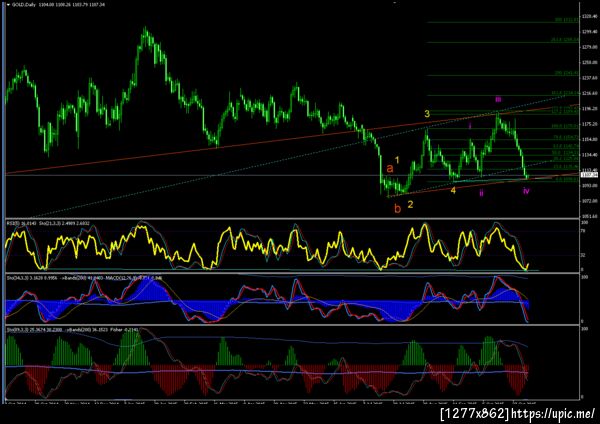
Task: Click the 1154.80 price axis label
Action: [x=589, y=139]
